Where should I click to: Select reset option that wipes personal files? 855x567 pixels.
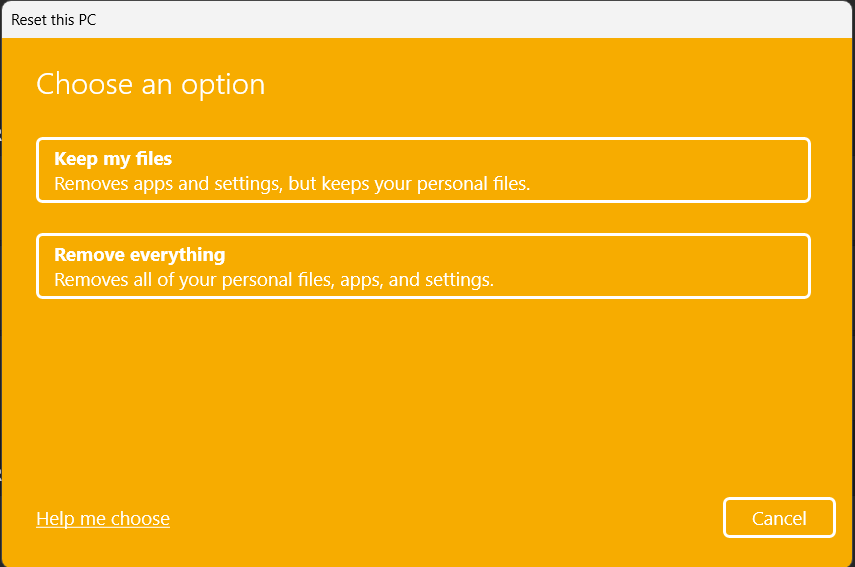[423, 266]
